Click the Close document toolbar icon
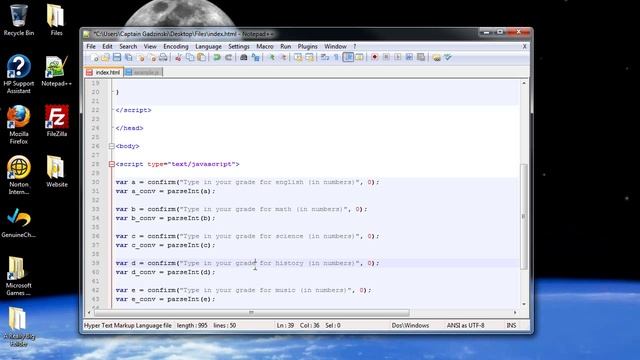 click(141, 58)
